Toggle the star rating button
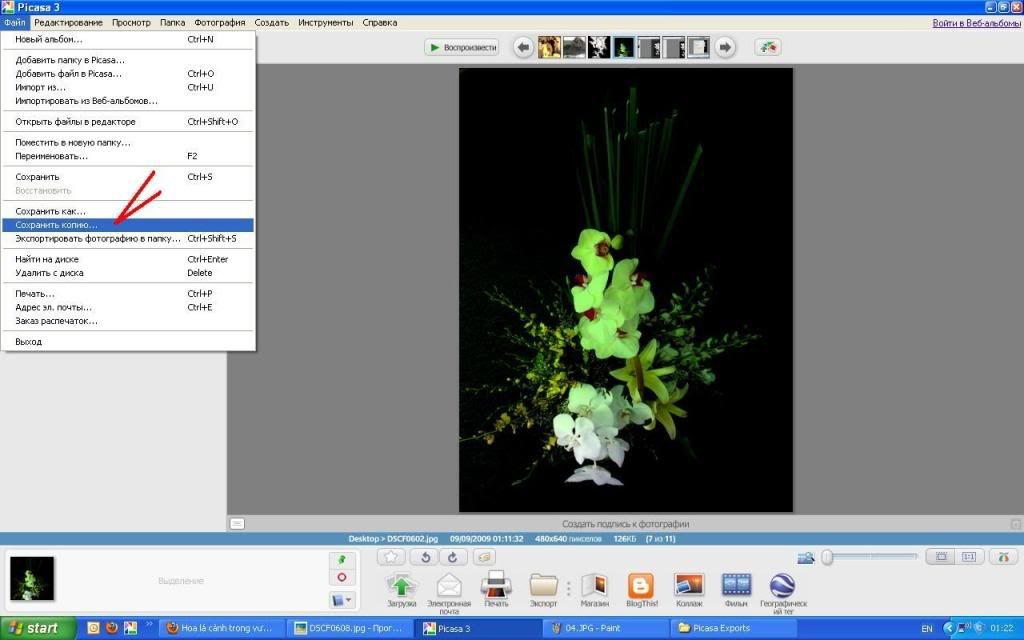1024x640 pixels. coord(391,557)
